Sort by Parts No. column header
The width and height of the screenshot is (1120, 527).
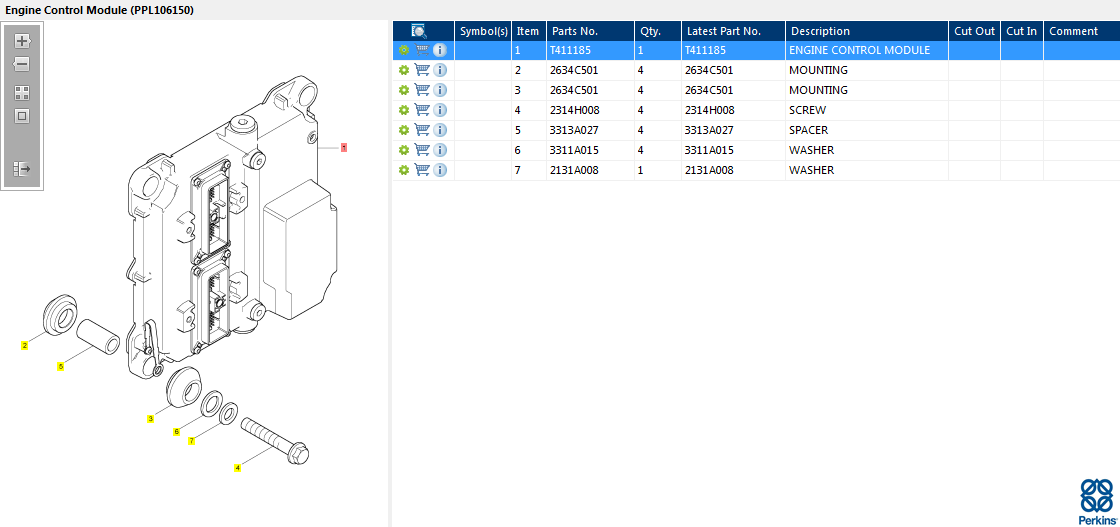click(x=590, y=31)
